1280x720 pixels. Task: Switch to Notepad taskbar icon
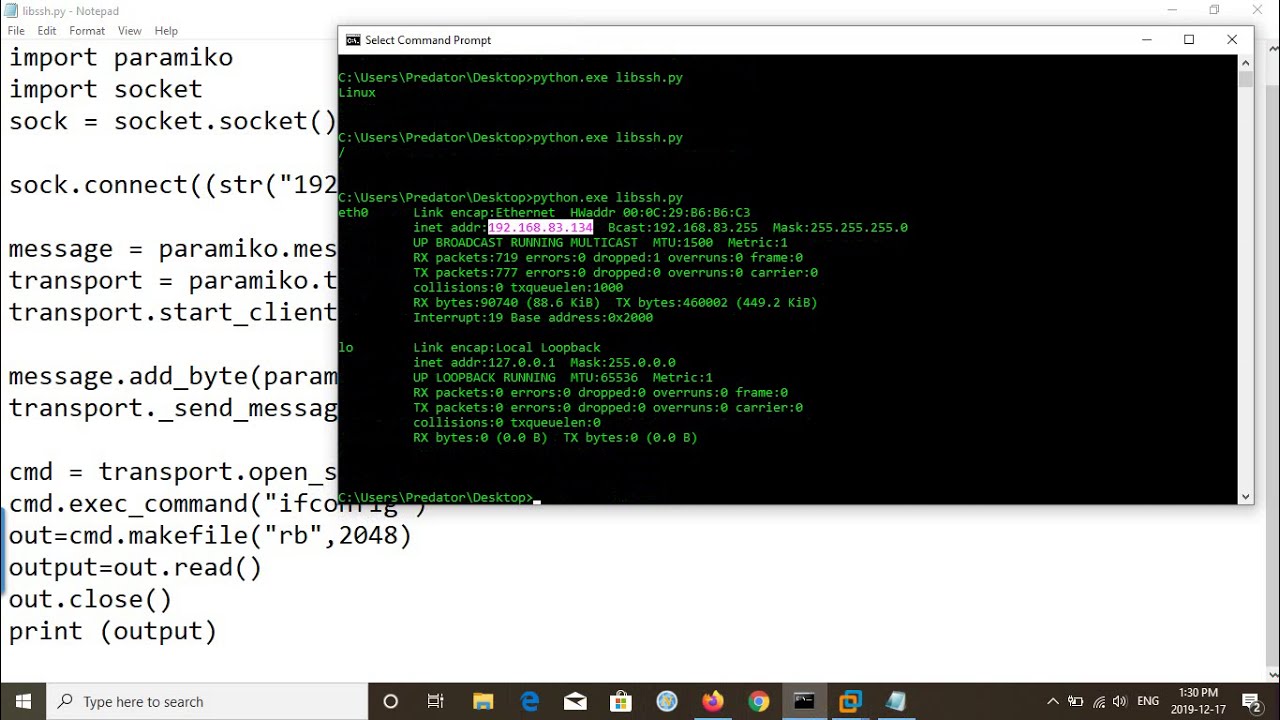point(896,701)
